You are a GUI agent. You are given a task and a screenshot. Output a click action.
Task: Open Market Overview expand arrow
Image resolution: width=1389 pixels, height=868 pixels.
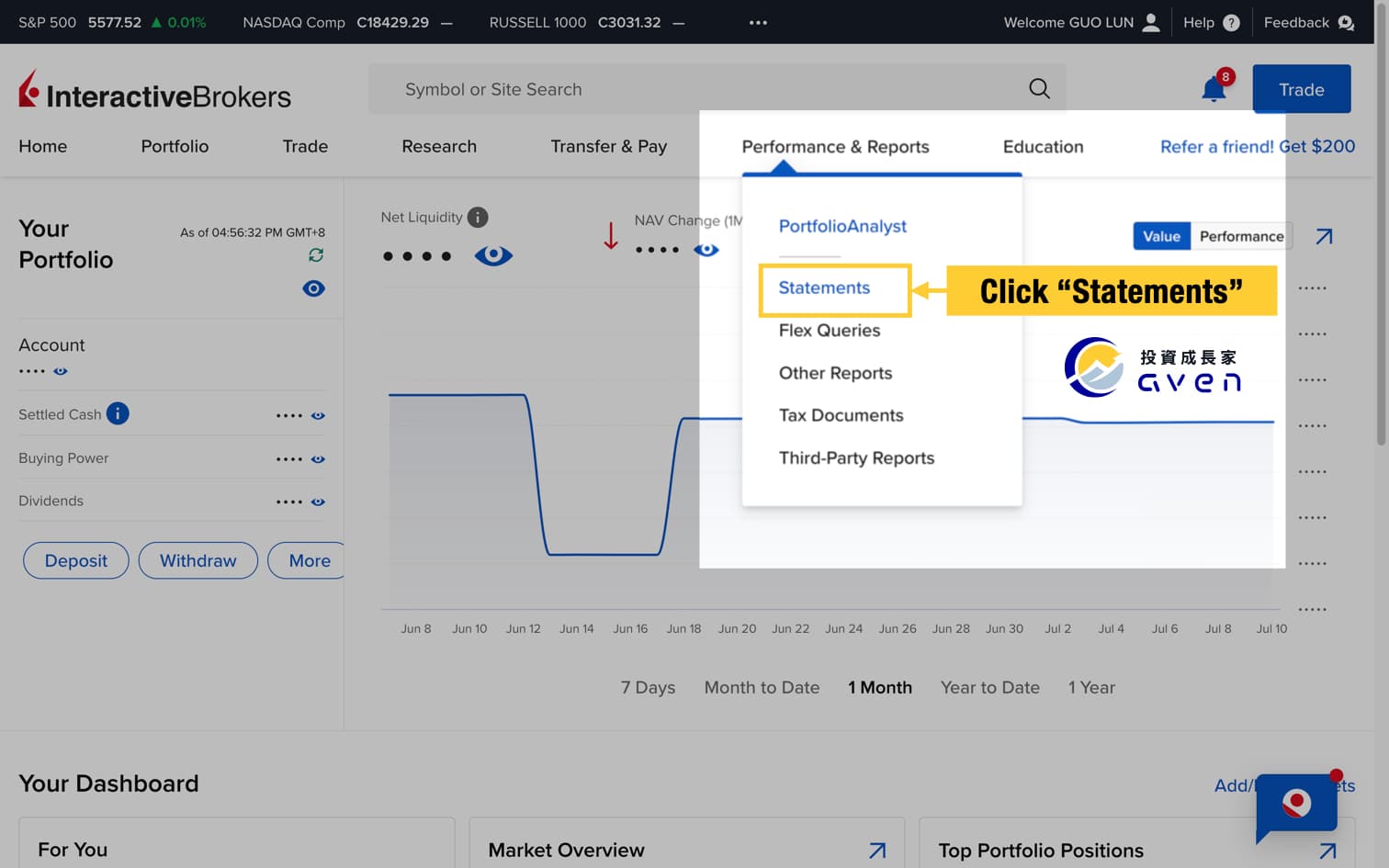877,851
